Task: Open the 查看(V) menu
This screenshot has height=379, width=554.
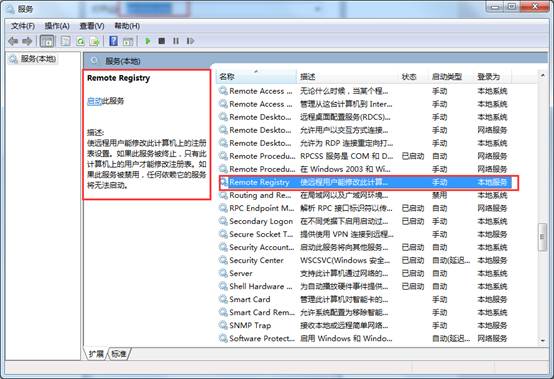Action: 92,26
